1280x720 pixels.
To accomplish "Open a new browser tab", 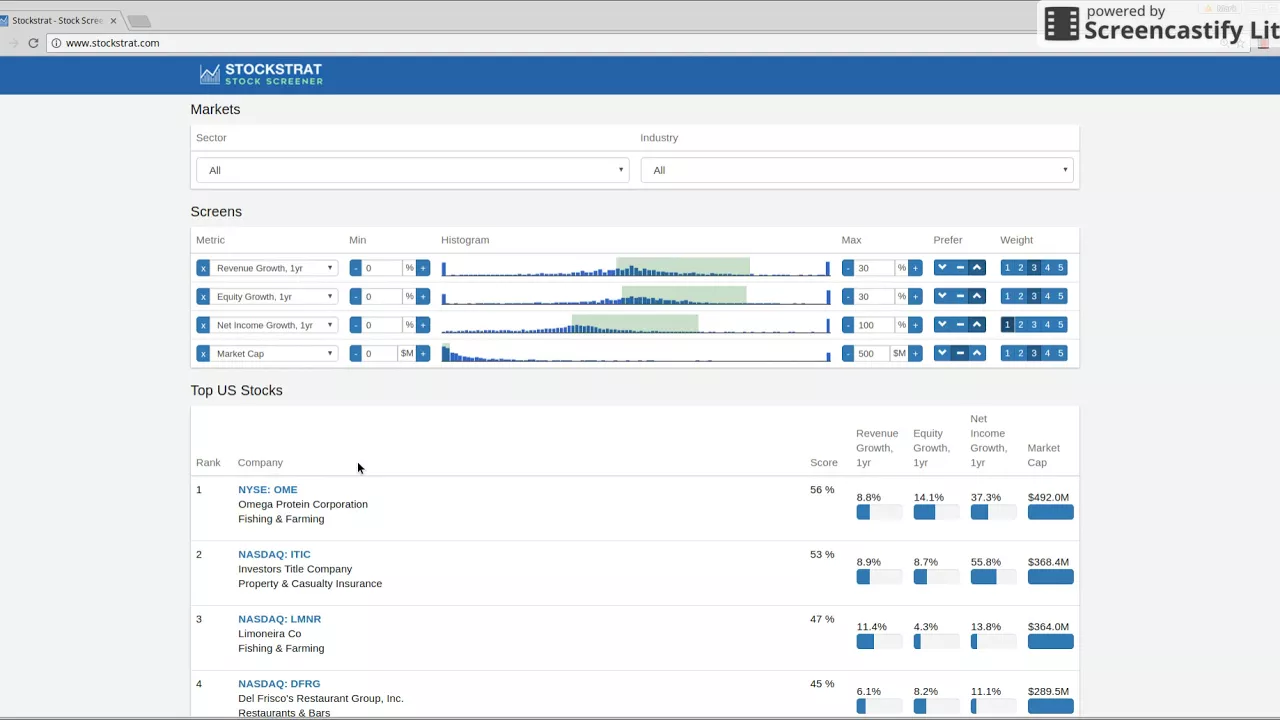I will click(x=139, y=21).
